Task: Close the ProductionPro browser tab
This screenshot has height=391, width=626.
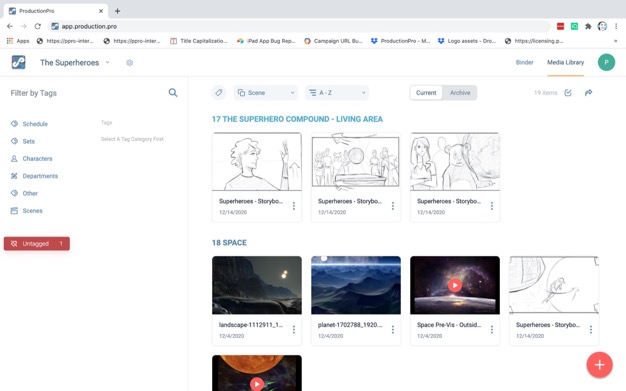Action: tap(101, 11)
